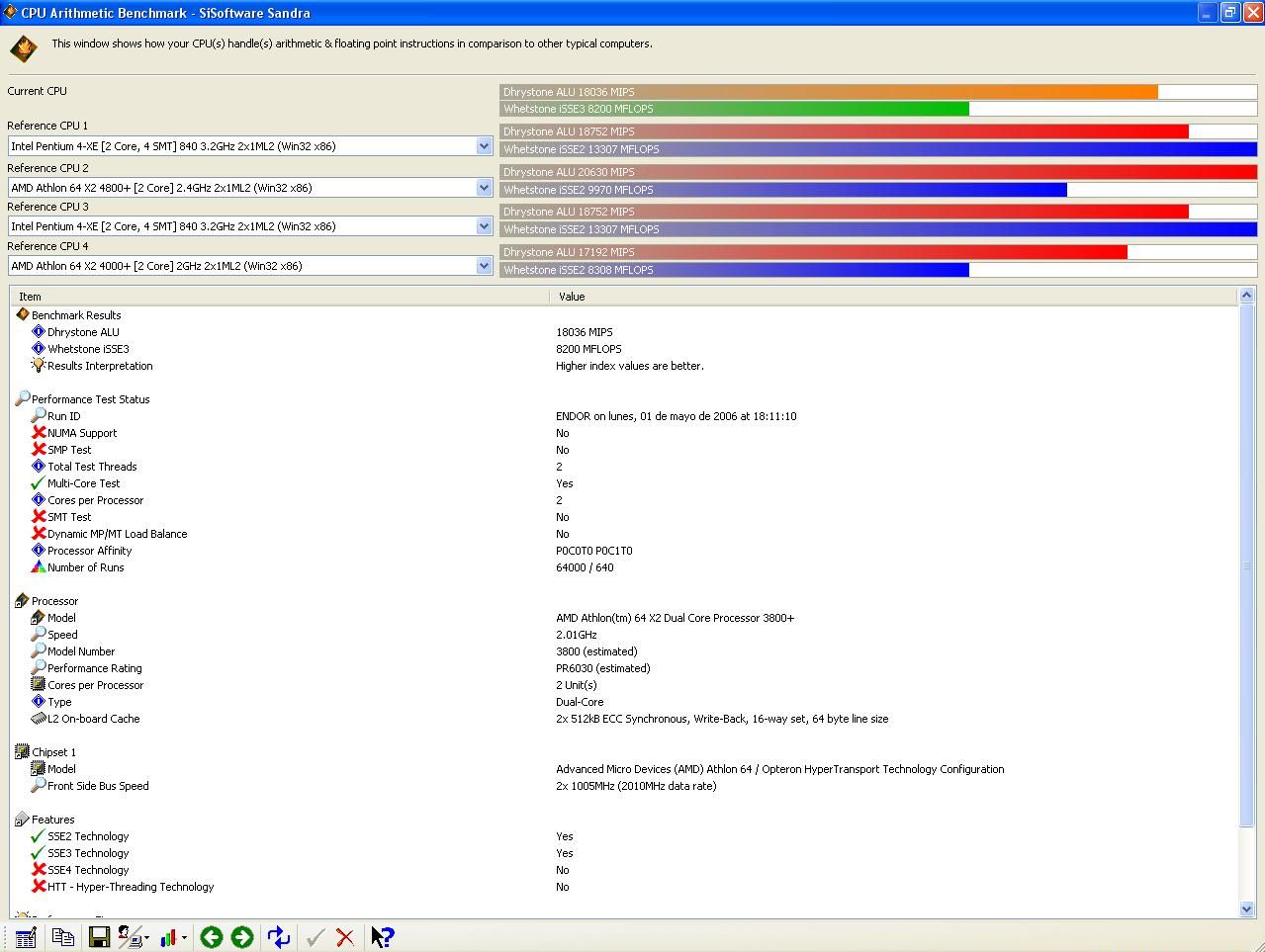1265x952 pixels.
Task: Open the dropdown arrow beside the user/computer icon
Action: tap(146, 938)
